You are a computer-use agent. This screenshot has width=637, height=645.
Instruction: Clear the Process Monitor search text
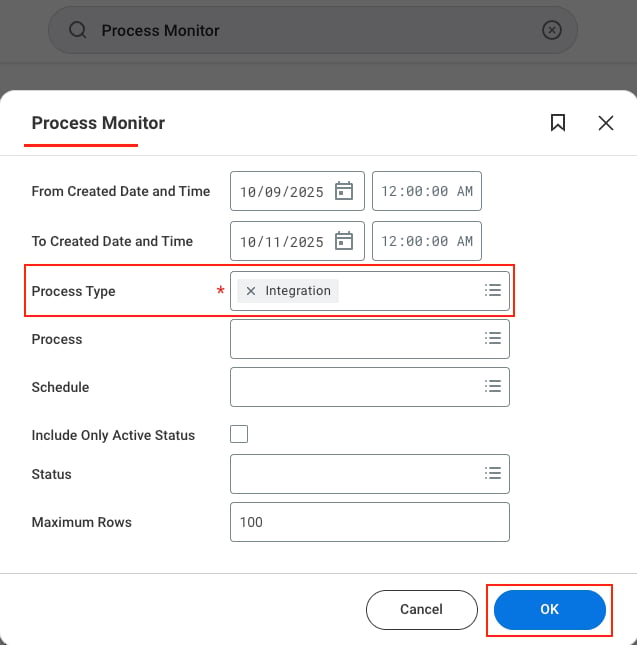[x=551, y=30]
